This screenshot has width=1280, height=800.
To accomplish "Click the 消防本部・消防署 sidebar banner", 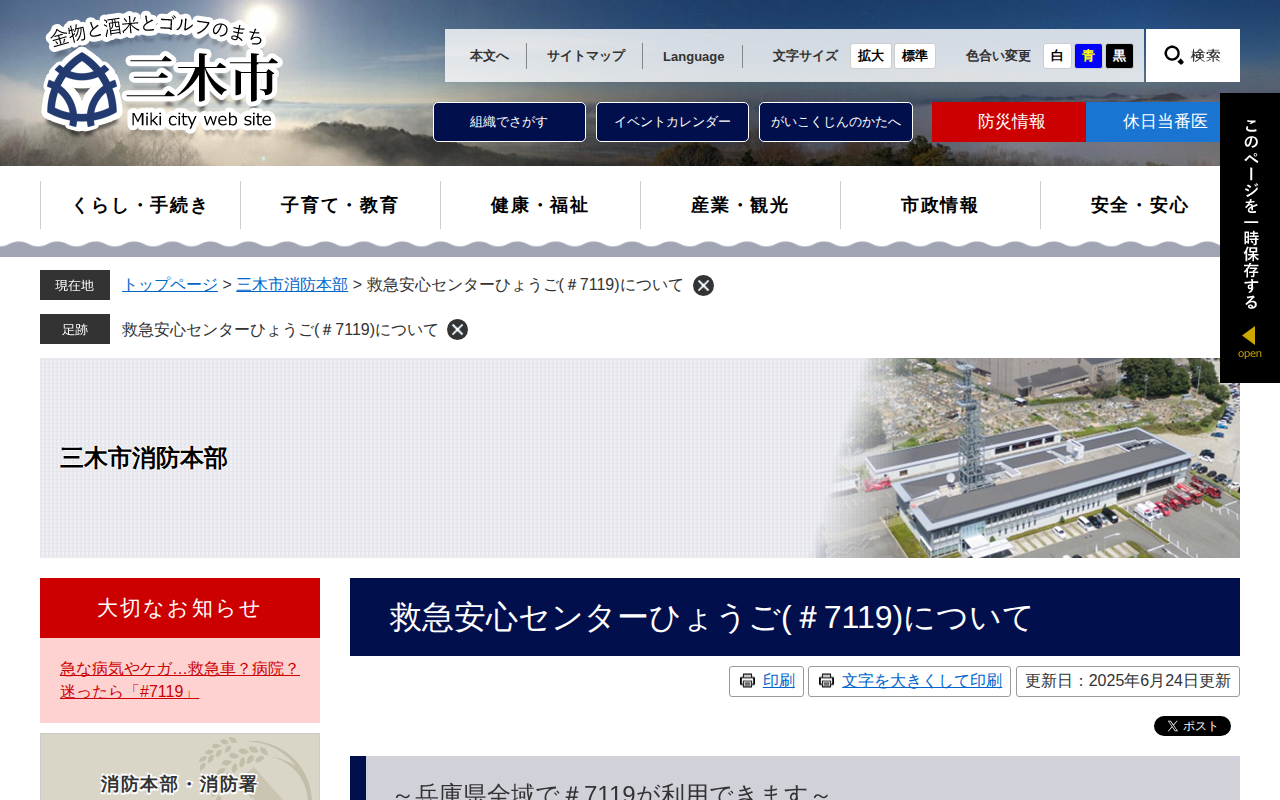I will tap(180, 767).
